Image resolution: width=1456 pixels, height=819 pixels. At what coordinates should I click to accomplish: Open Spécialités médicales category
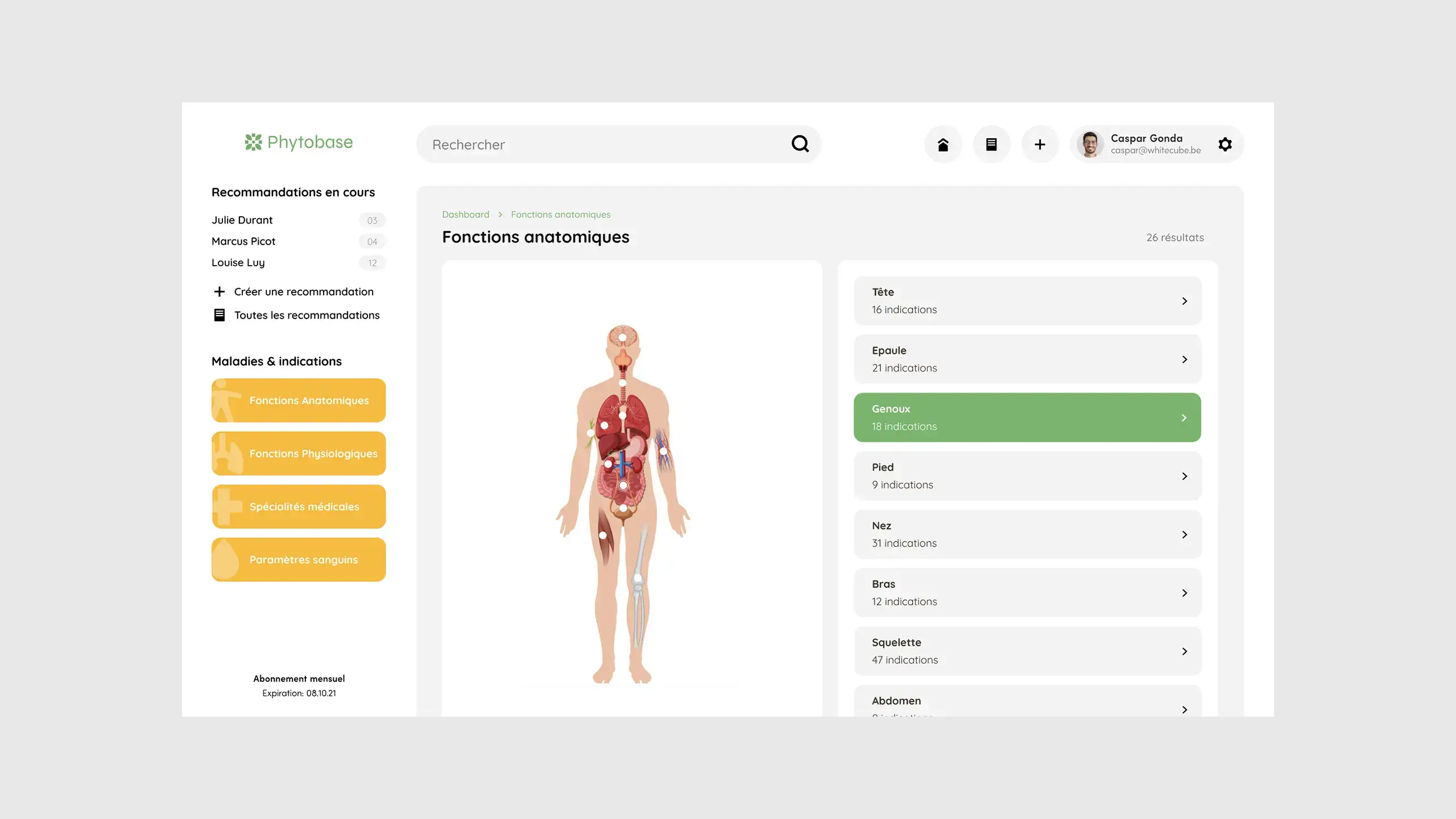click(299, 507)
